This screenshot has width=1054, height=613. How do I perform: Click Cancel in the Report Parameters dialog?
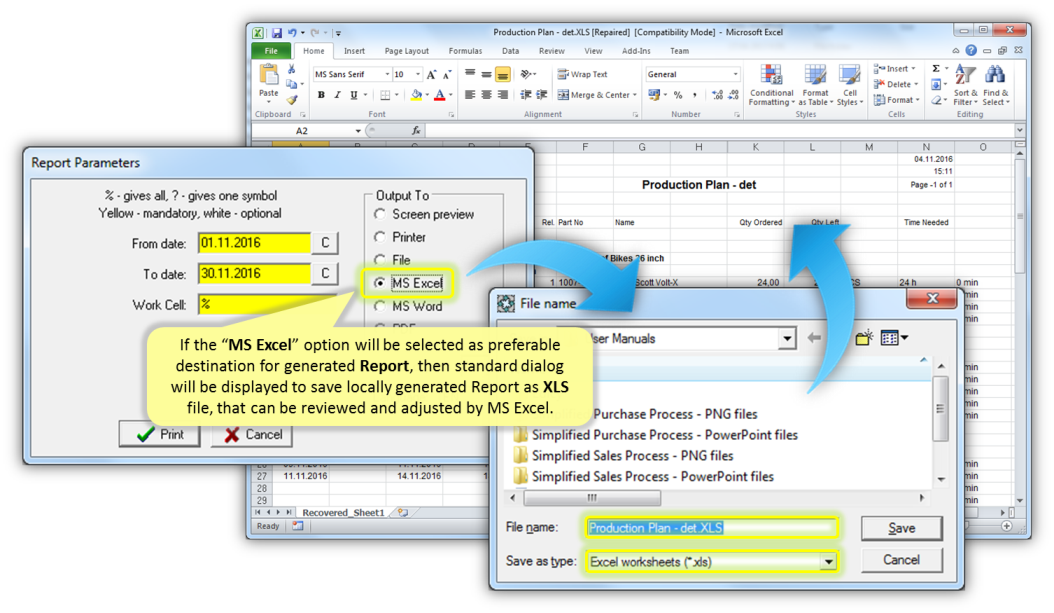(x=253, y=434)
